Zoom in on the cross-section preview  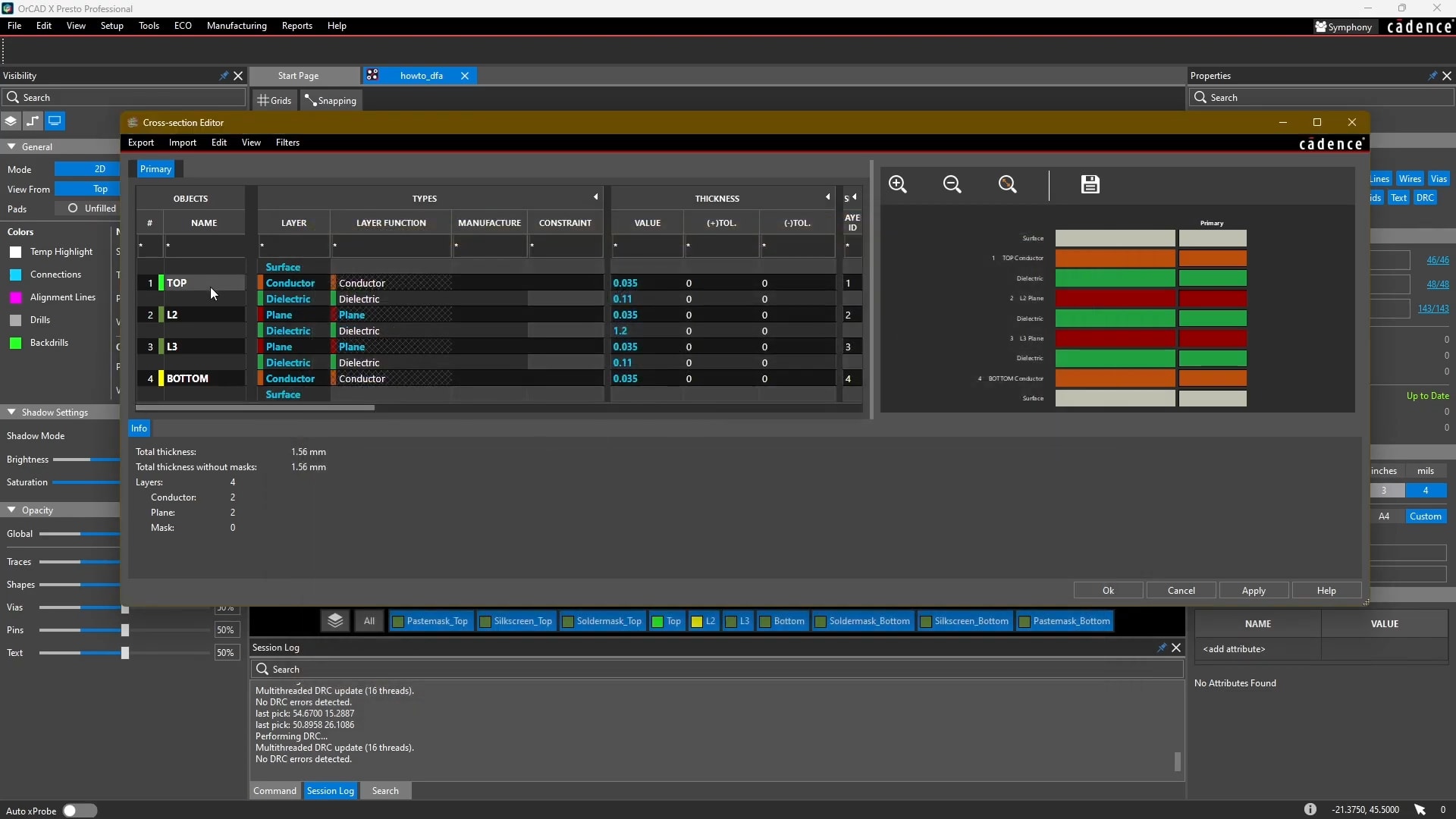(898, 184)
